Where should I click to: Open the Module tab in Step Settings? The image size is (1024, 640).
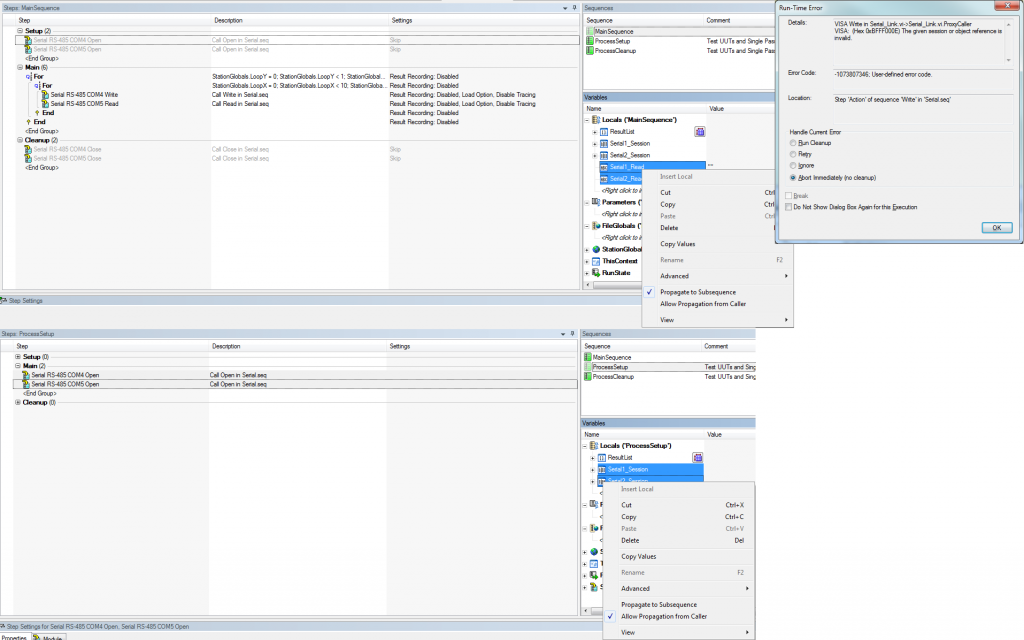50,636
